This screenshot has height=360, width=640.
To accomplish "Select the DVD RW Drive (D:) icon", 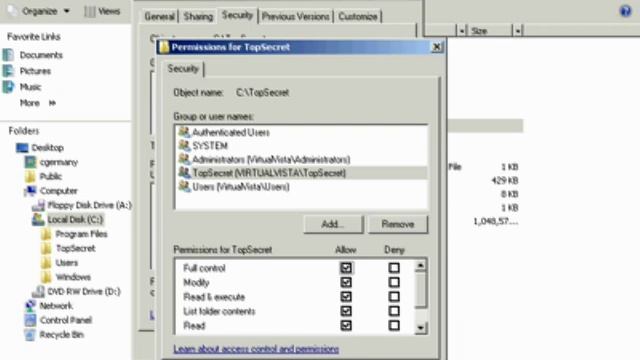I will point(38,291).
